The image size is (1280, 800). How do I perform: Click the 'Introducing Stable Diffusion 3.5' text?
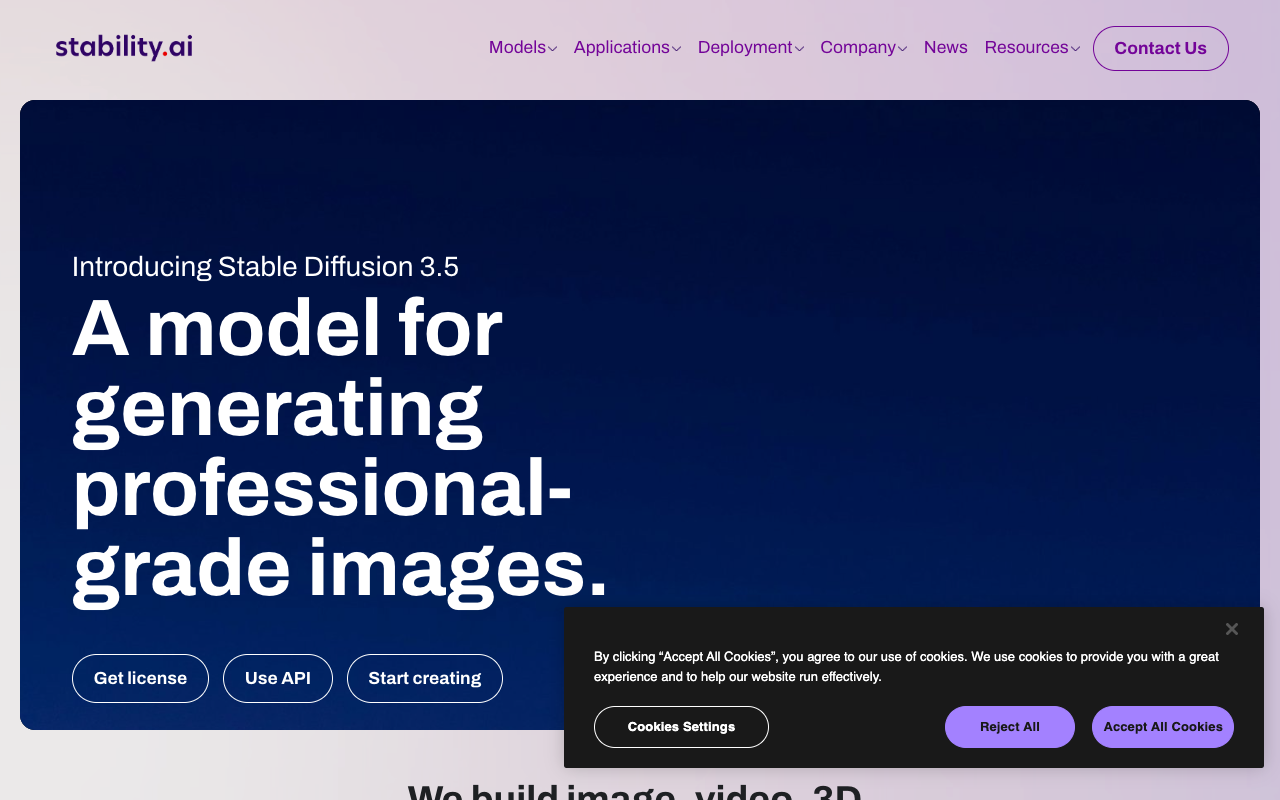265,267
